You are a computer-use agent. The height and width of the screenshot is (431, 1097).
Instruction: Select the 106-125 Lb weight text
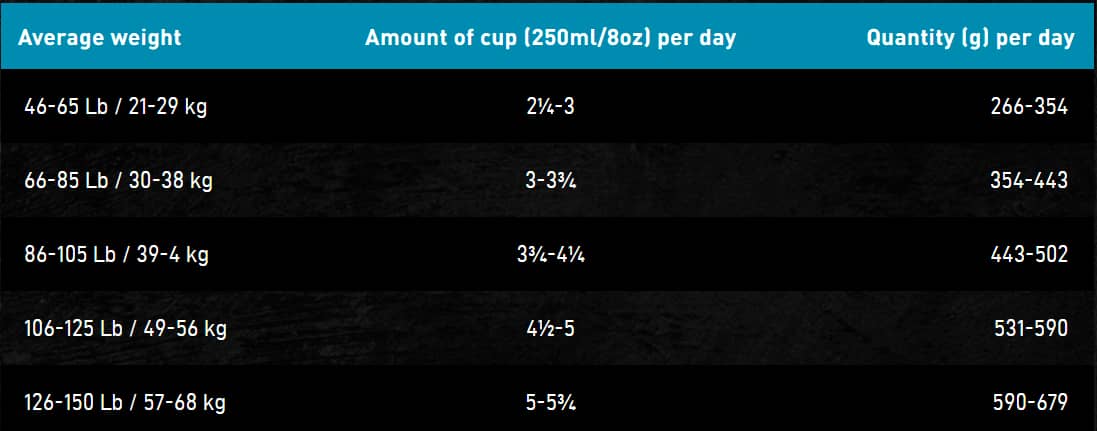point(75,329)
